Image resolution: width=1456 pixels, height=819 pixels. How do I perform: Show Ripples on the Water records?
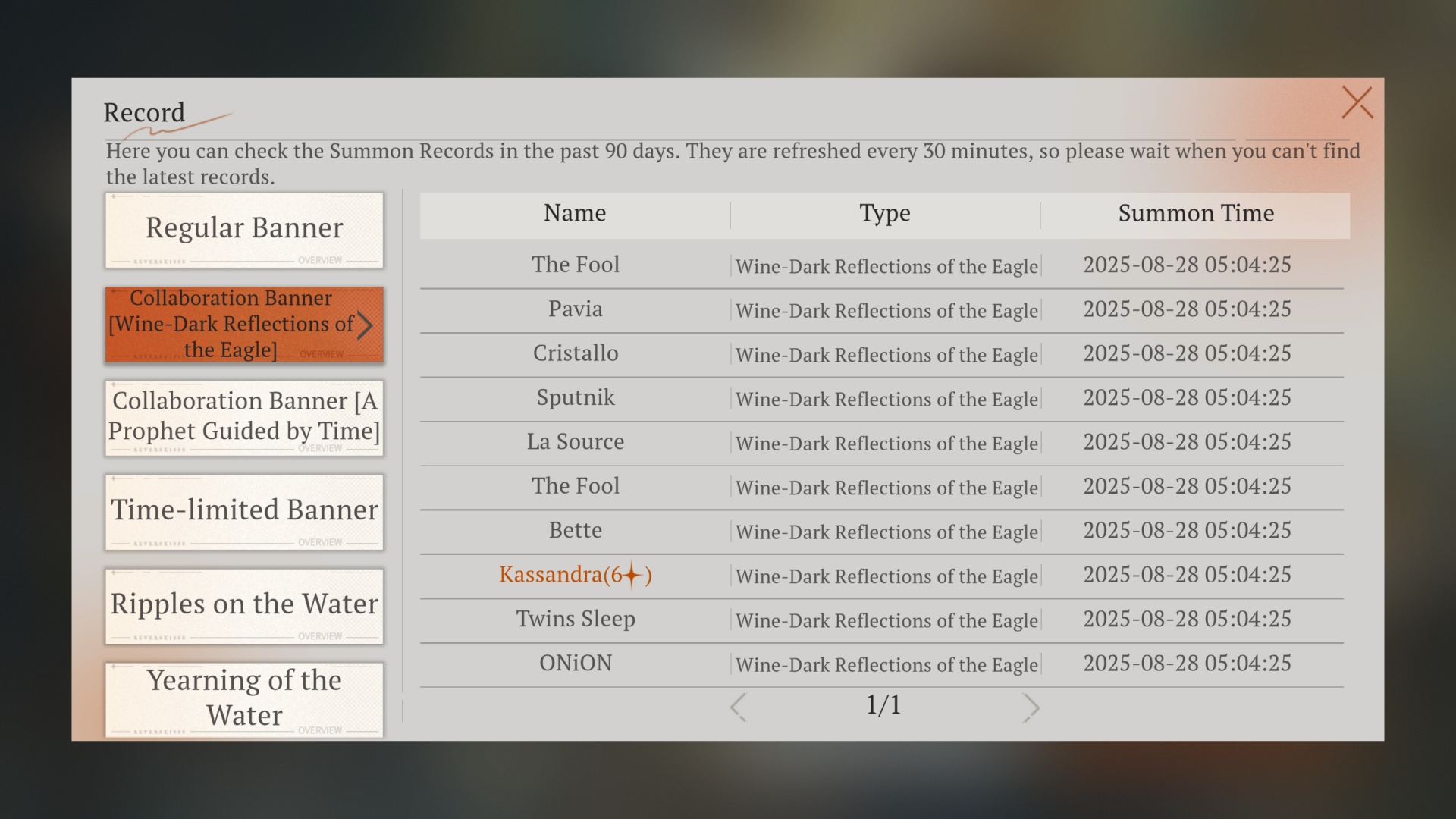tap(244, 605)
